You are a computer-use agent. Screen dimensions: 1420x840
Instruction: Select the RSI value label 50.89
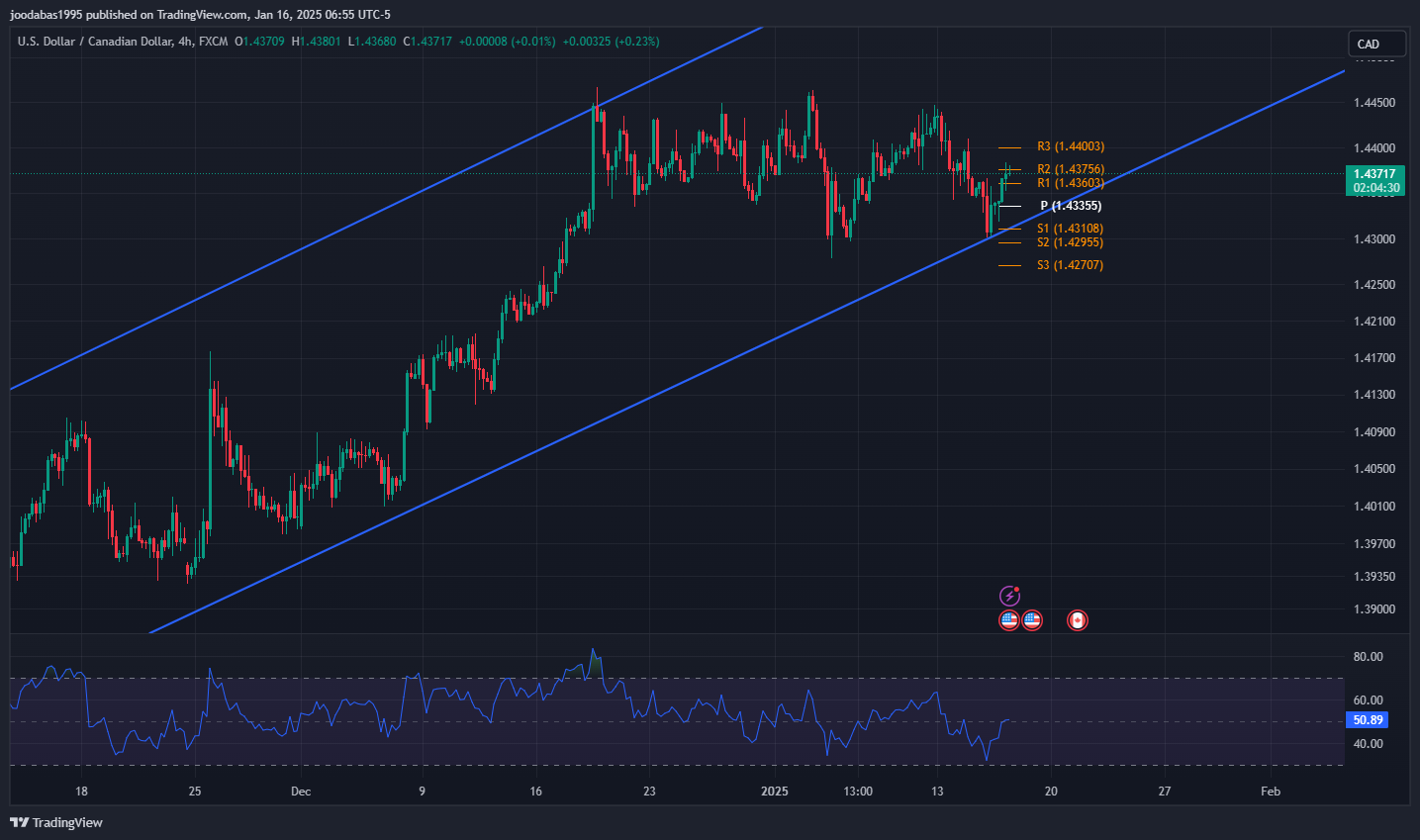(1369, 720)
